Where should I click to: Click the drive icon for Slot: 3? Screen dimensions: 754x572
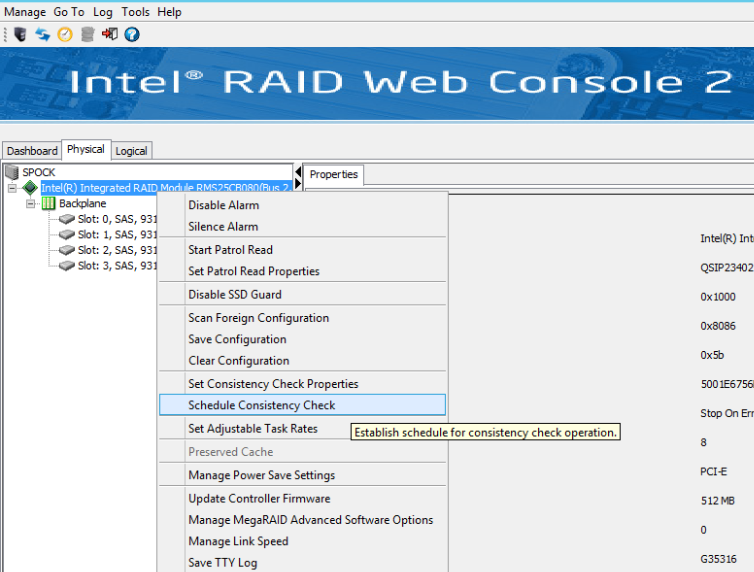coord(67,266)
